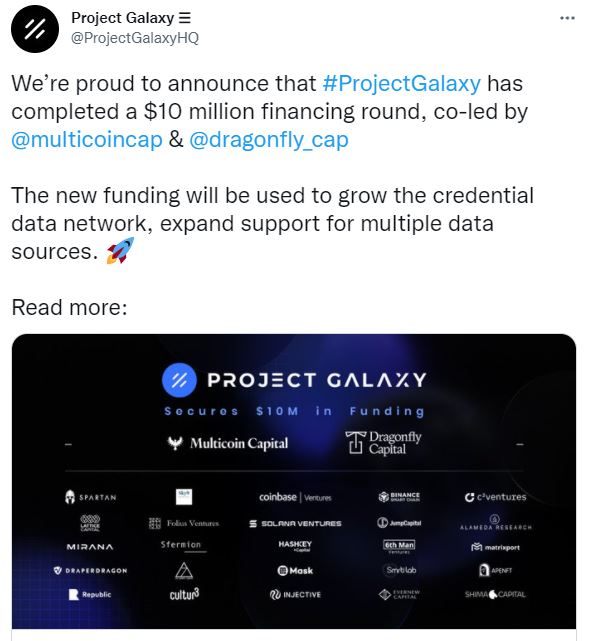Click the Multicoin Capital logo
The height and width of the screenshot is (641, 589).
point(228,443)
